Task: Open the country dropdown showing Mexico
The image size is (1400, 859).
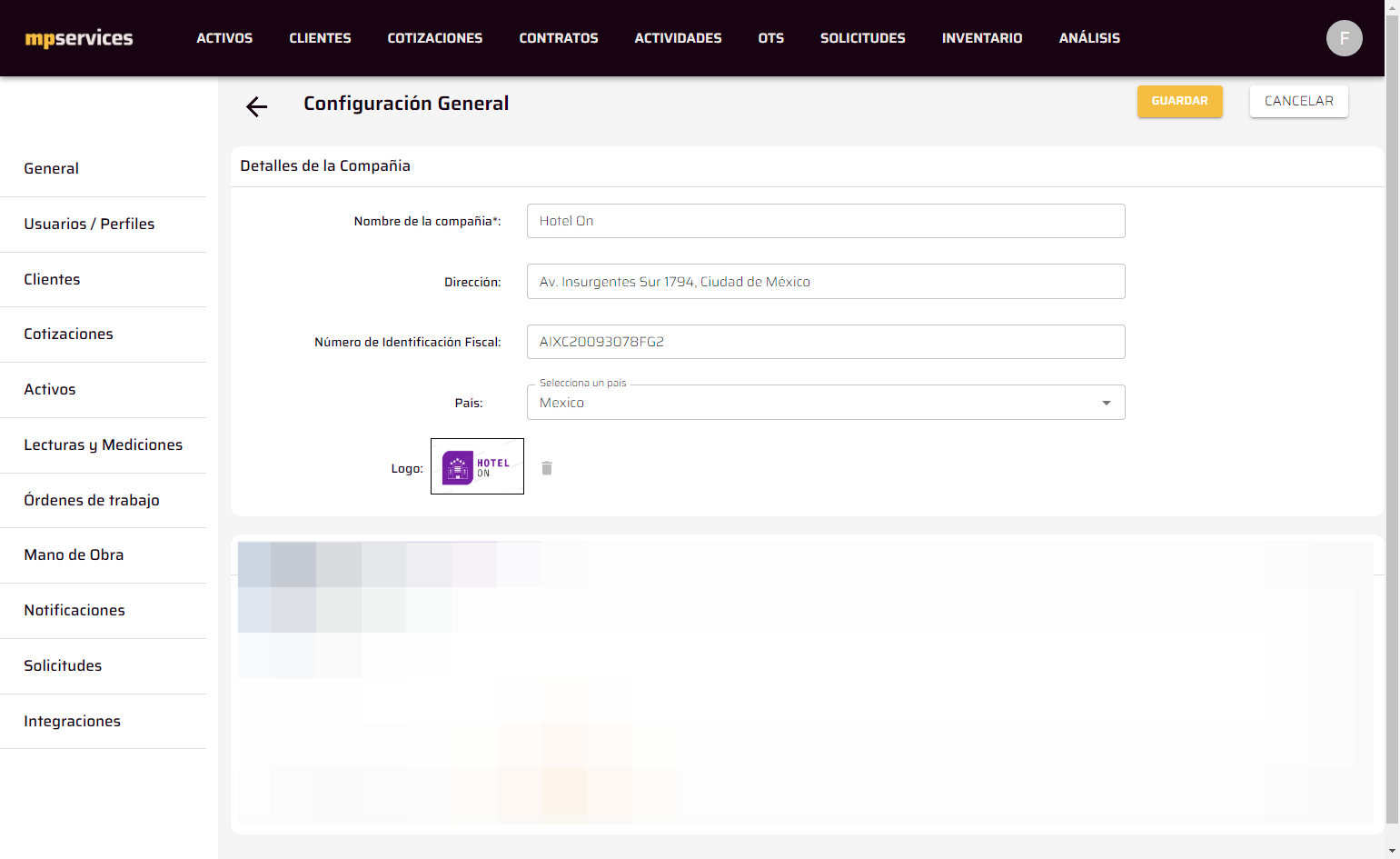Action: [826, 403]
